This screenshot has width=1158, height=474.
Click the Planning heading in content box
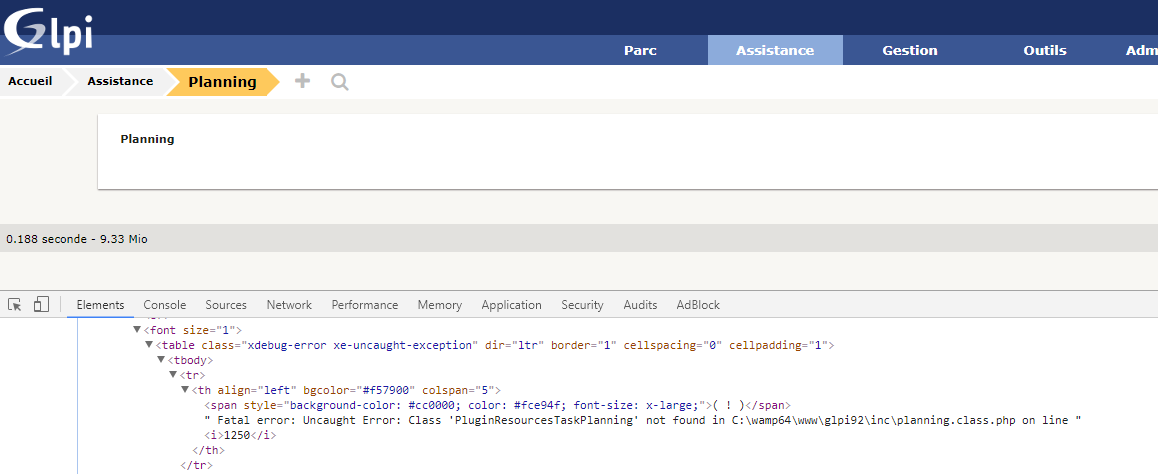(x=148, y=139)
